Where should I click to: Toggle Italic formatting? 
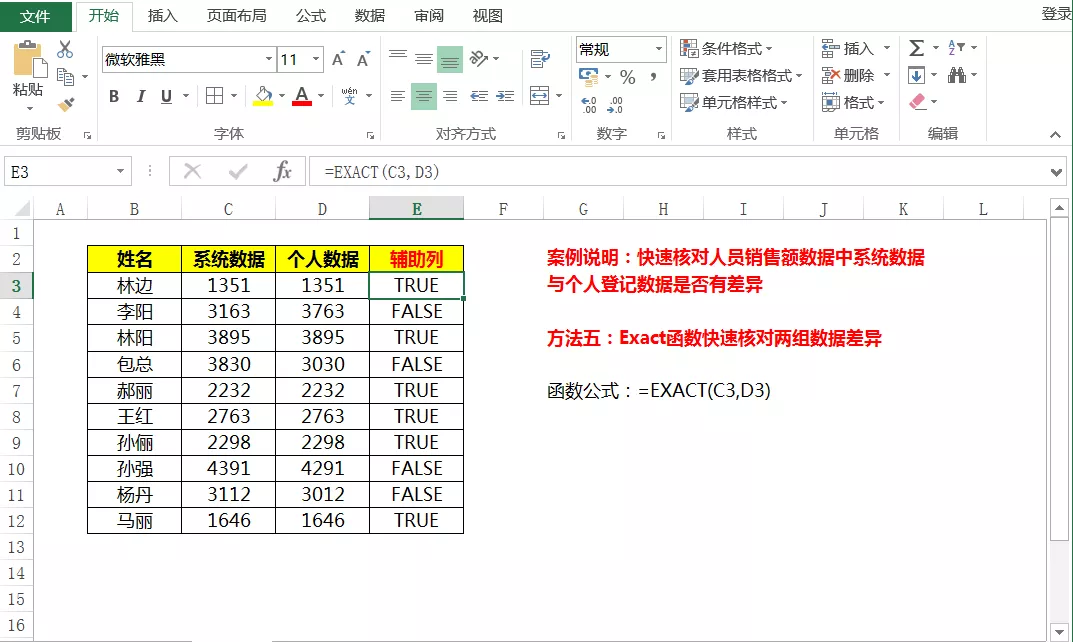pos(141,97)
